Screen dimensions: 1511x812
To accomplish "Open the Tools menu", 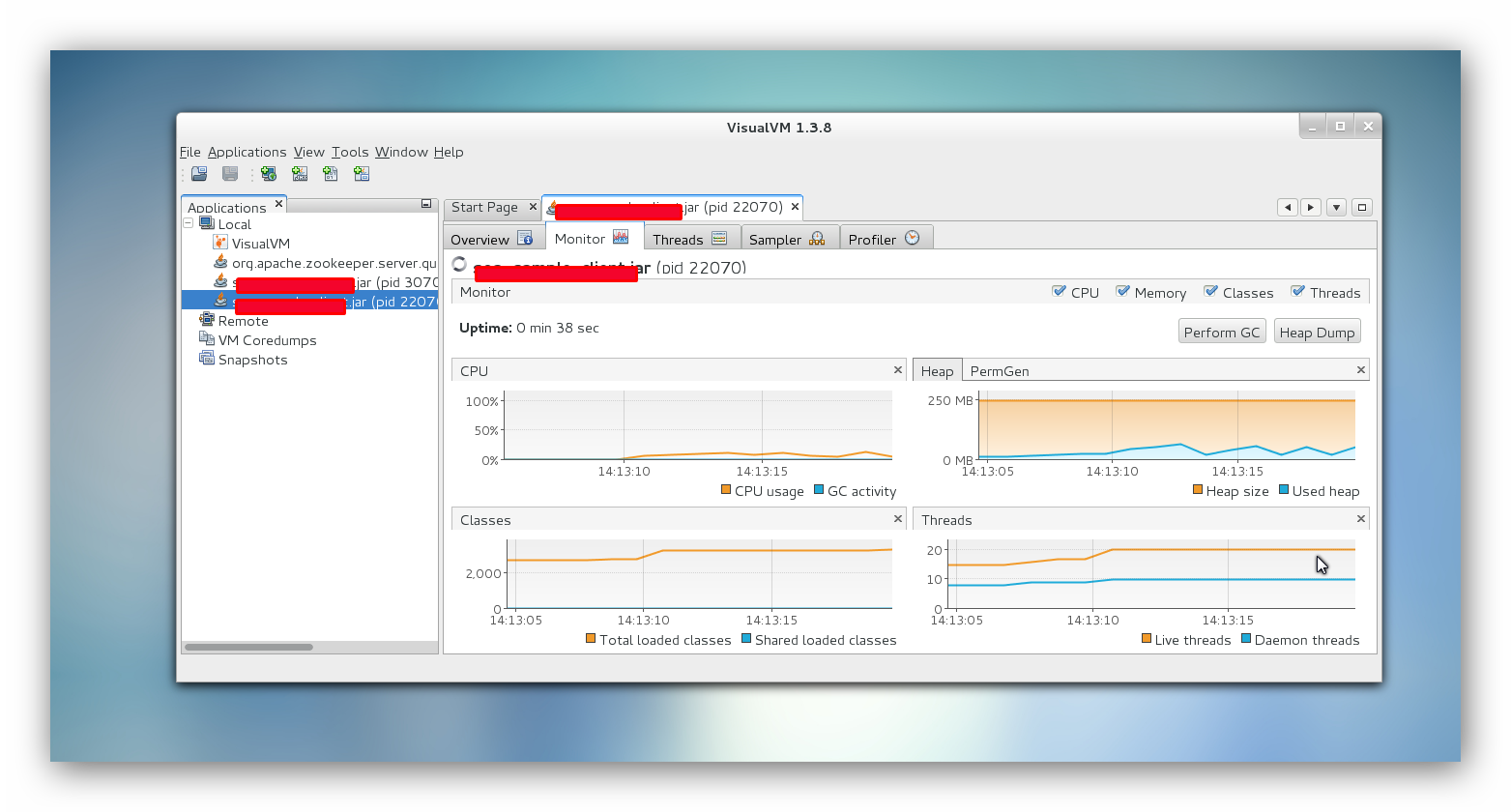I will (350, 152).
